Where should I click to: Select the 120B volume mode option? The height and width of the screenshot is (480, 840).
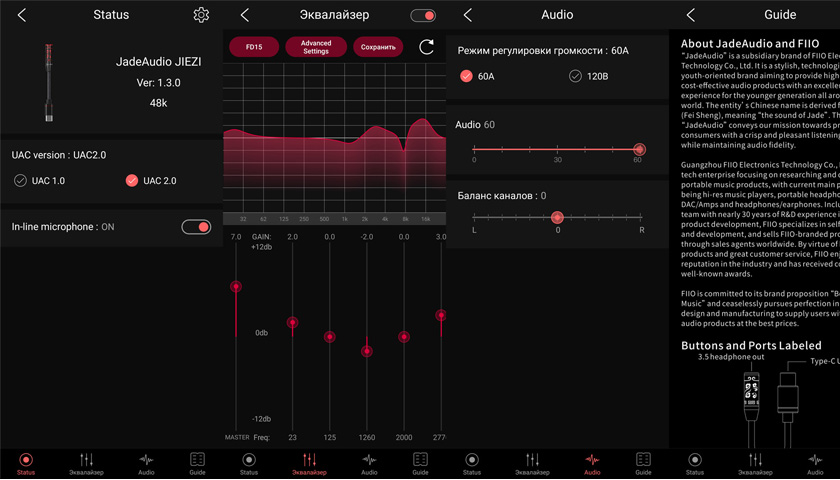point(575,76)
